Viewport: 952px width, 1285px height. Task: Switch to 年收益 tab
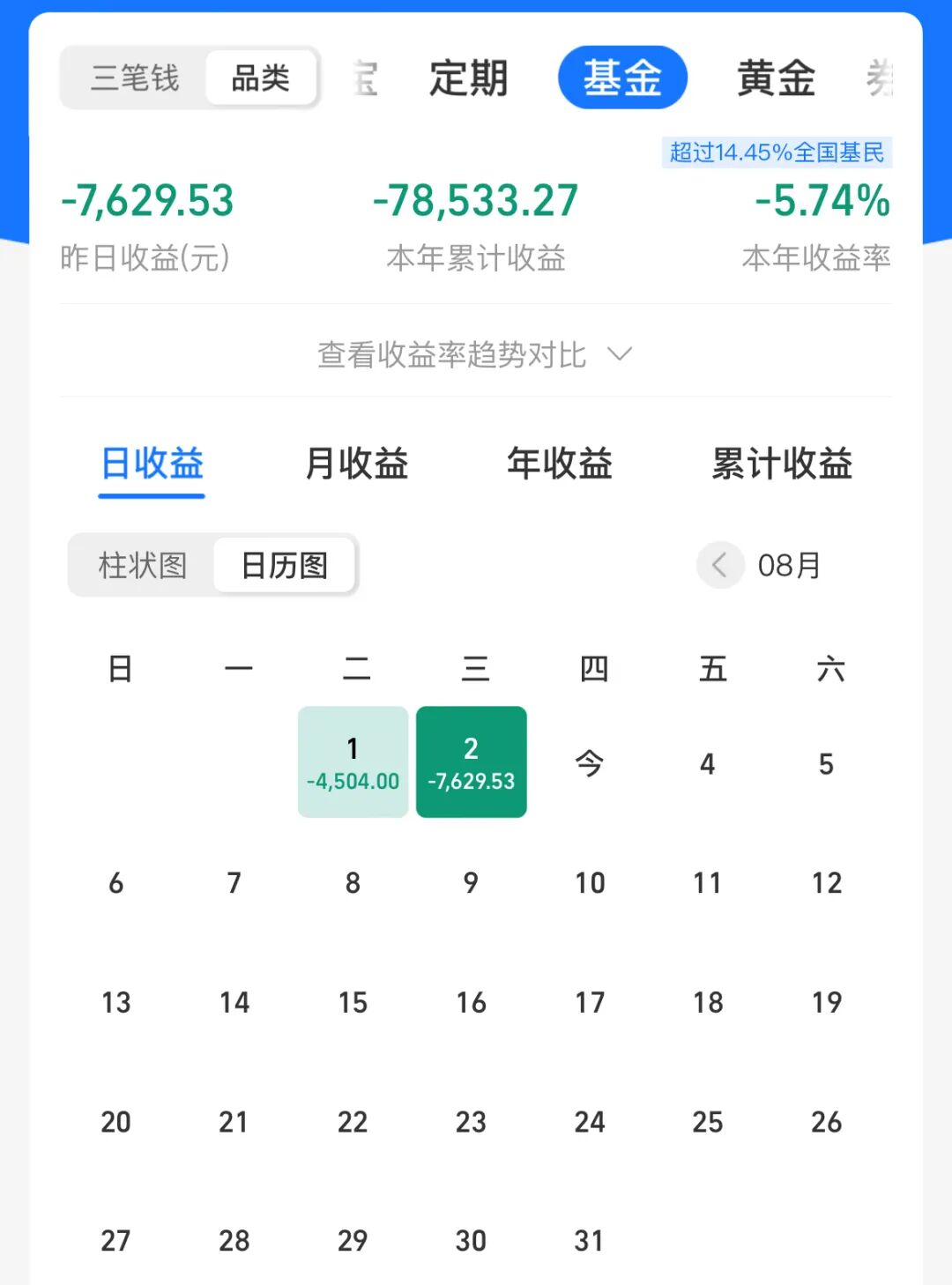coord(560,464)
